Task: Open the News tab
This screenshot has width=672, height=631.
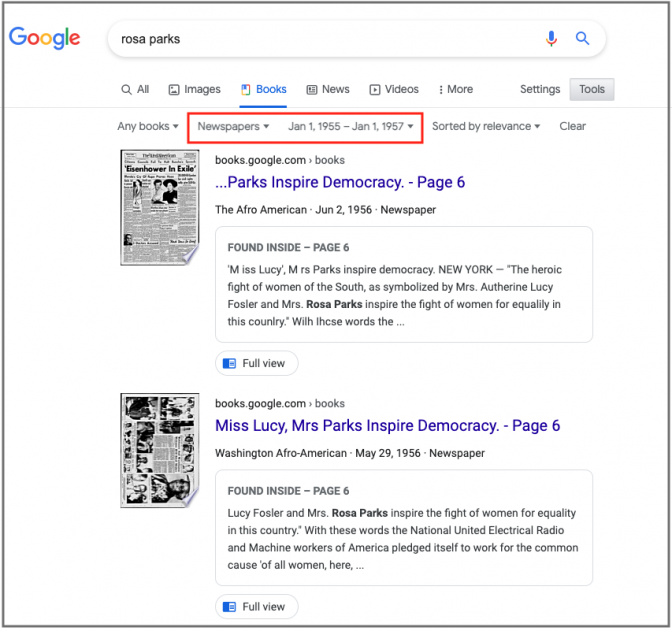Action: [x=328, y=89]
